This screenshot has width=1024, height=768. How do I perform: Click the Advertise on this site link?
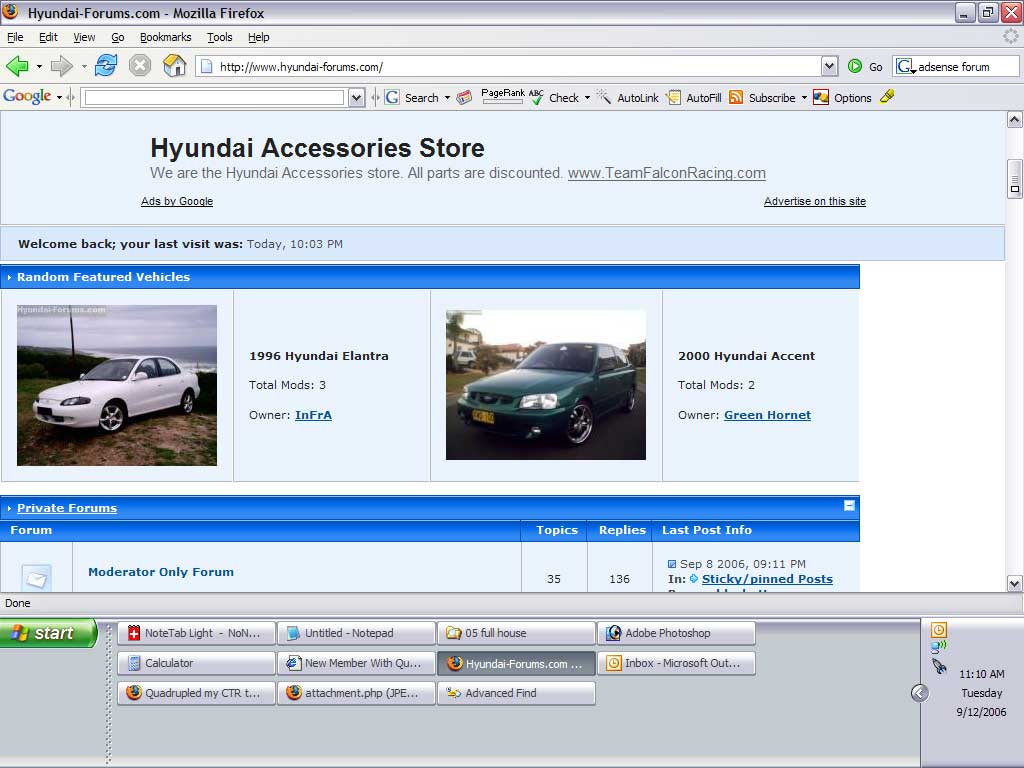click(x=815, y=201)
